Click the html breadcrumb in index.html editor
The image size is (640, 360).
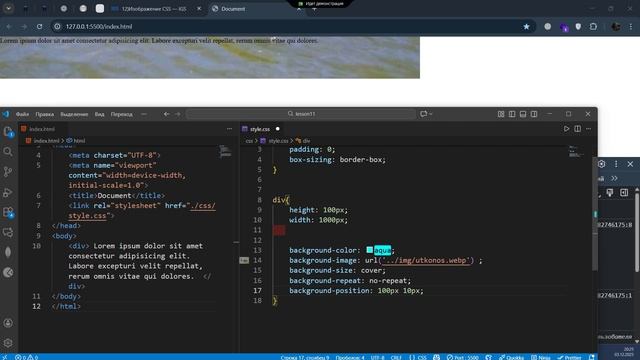[76, 140]
